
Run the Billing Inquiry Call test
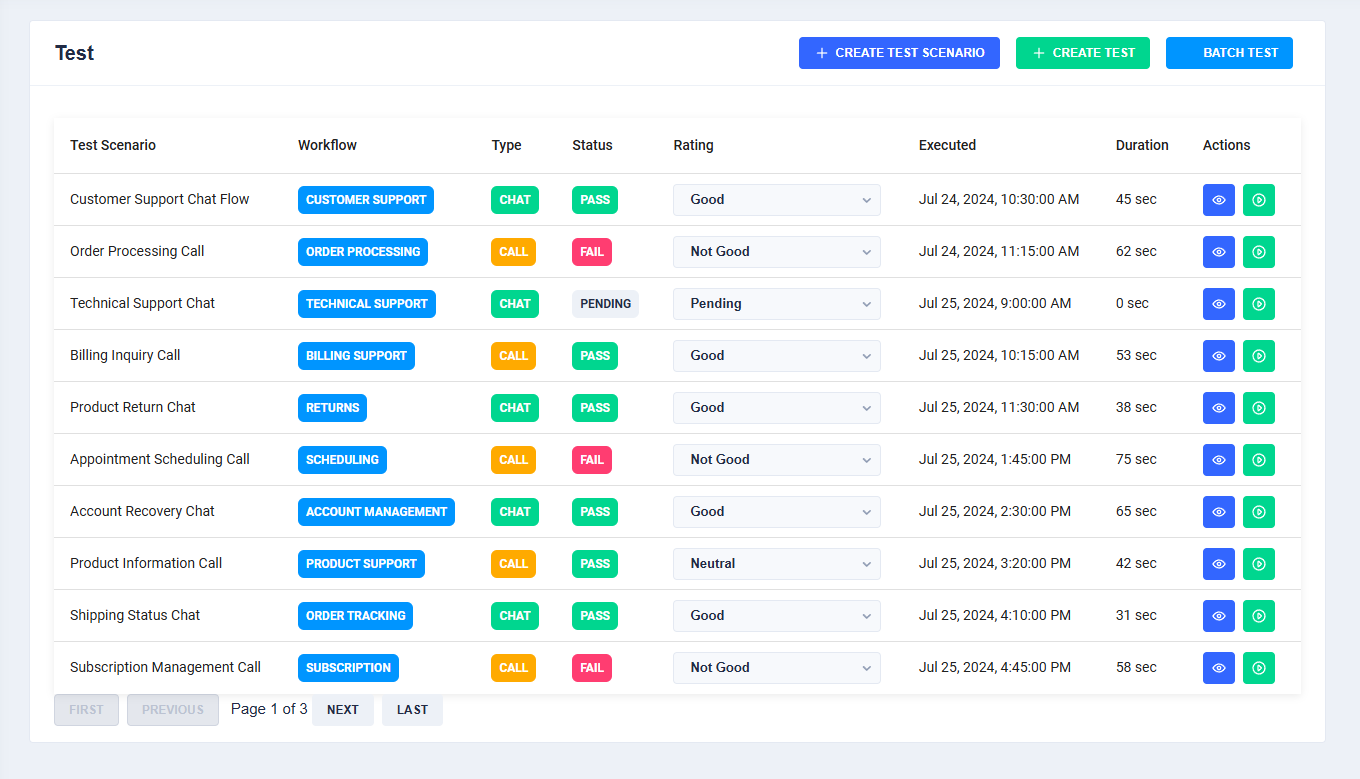1258,356
